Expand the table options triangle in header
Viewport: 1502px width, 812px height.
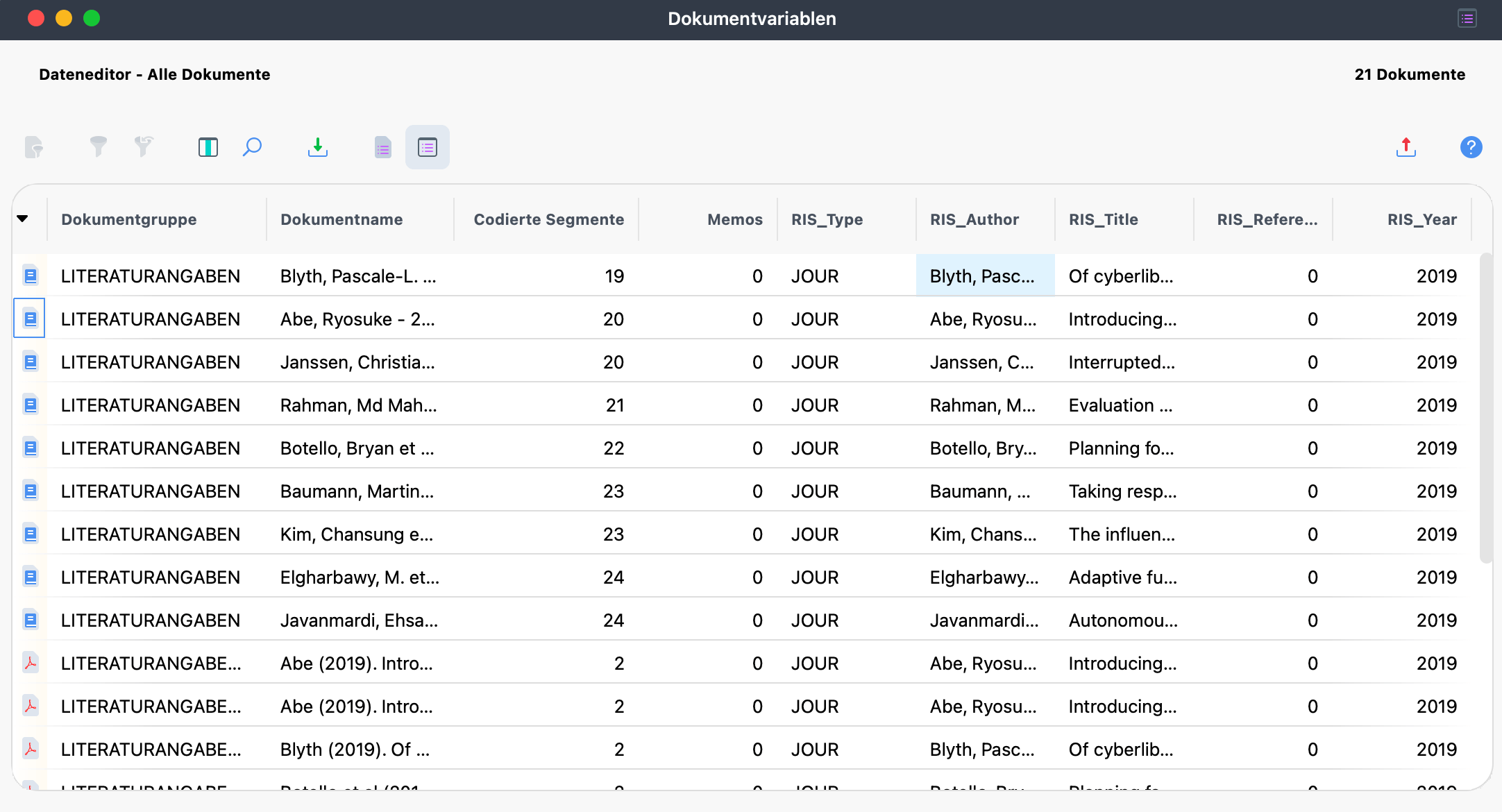22,219
